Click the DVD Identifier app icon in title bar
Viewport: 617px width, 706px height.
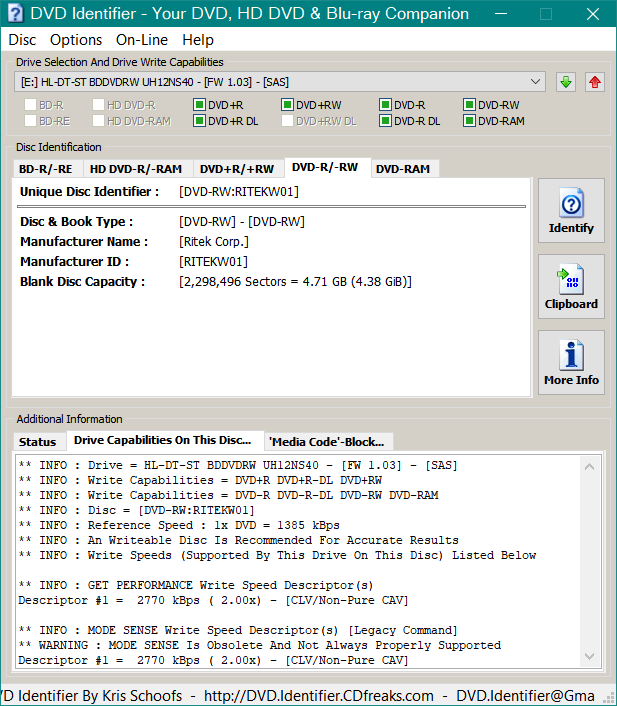point(14,14)
